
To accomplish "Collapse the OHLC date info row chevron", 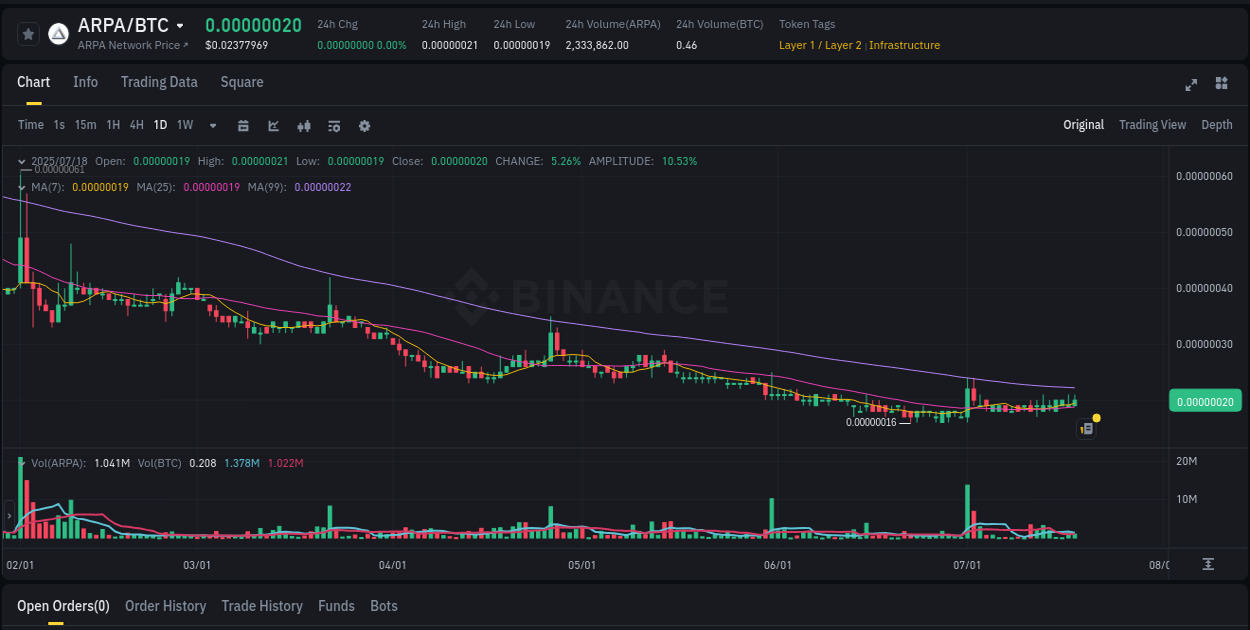I will click(x=22, y=161).
